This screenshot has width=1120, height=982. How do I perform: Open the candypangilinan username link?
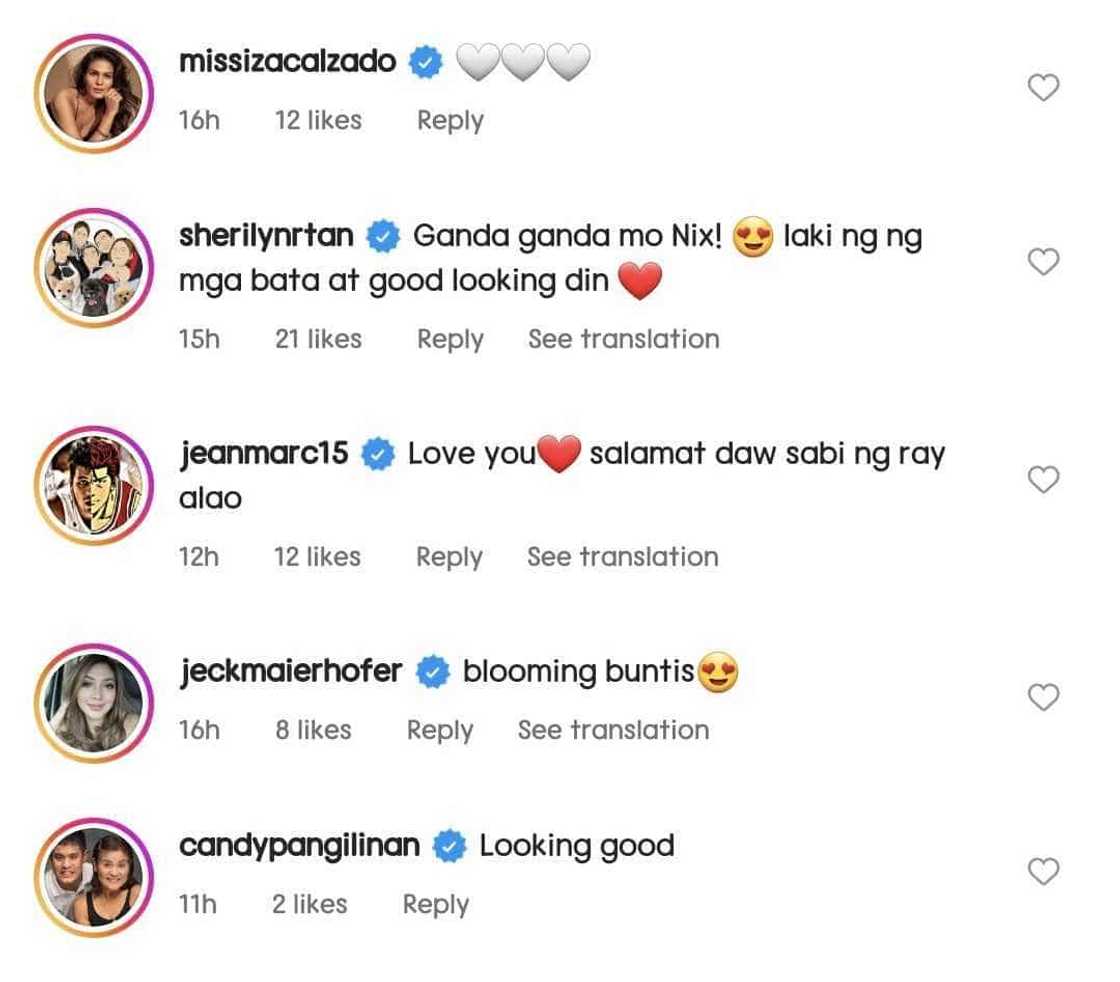pos(299,846)
